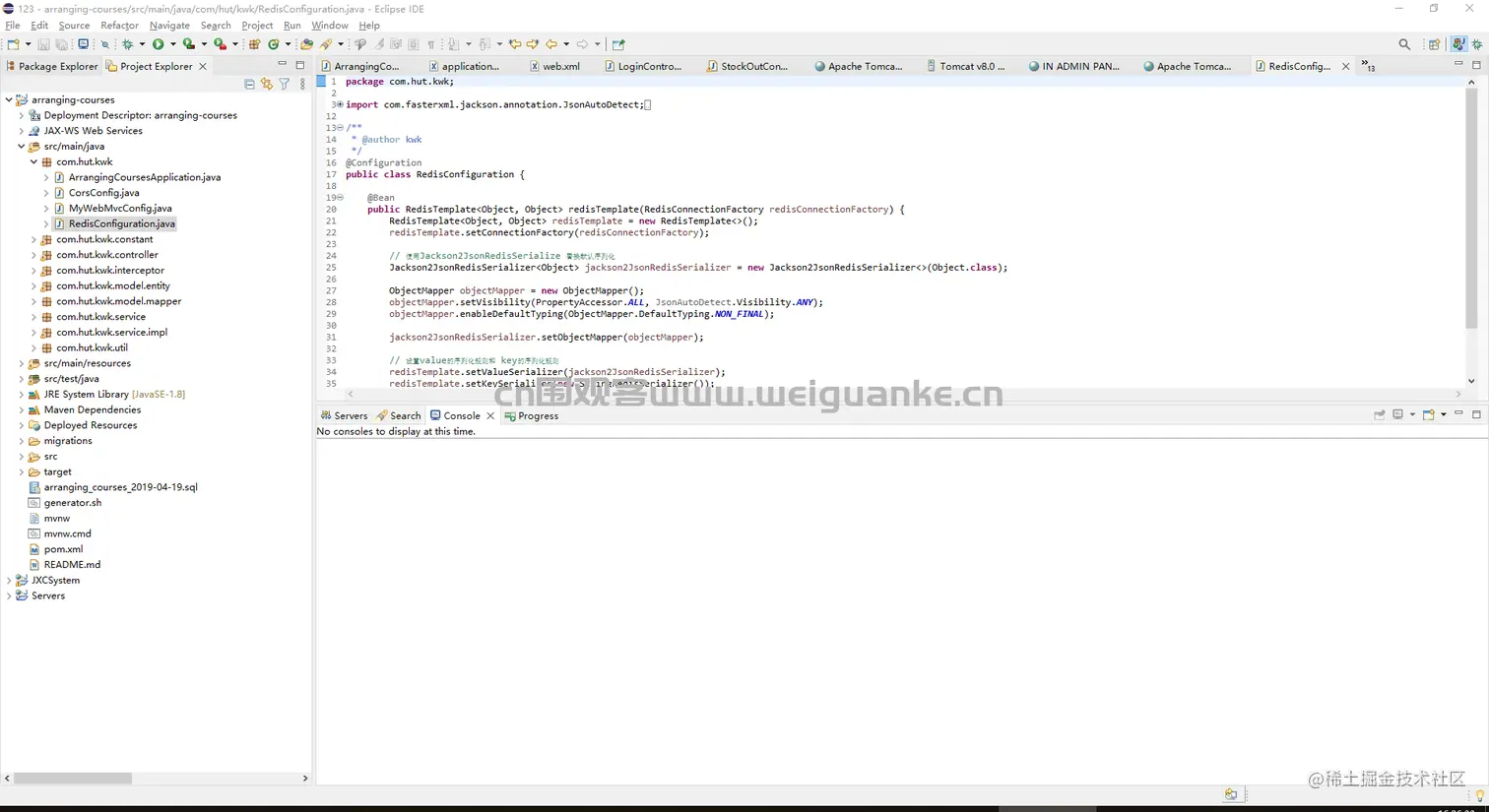Expand the com.hut.kwk.controller package
This screenshot has width=1489, height=812.
[x=33, y=255]
